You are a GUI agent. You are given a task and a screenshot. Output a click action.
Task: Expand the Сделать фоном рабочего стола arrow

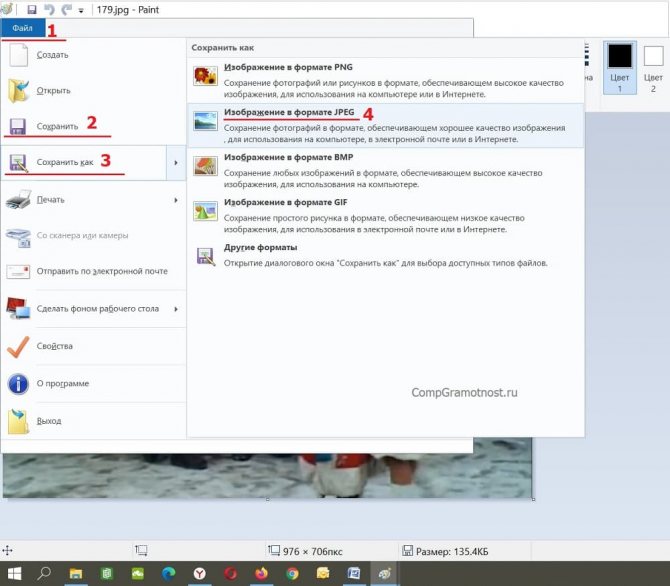click(x=176, y=309)
